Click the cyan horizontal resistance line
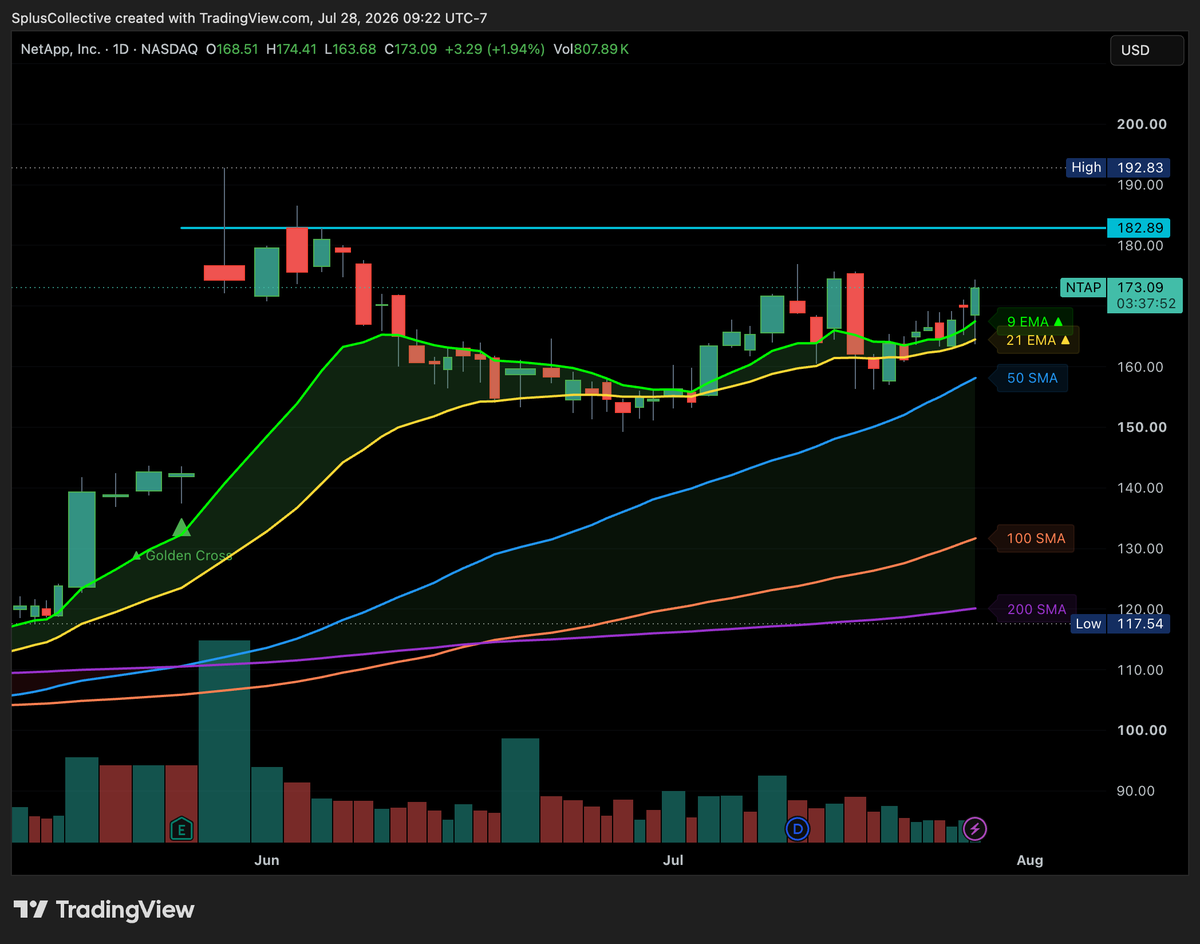The image size is (1200, 944). tap(642, 228)
